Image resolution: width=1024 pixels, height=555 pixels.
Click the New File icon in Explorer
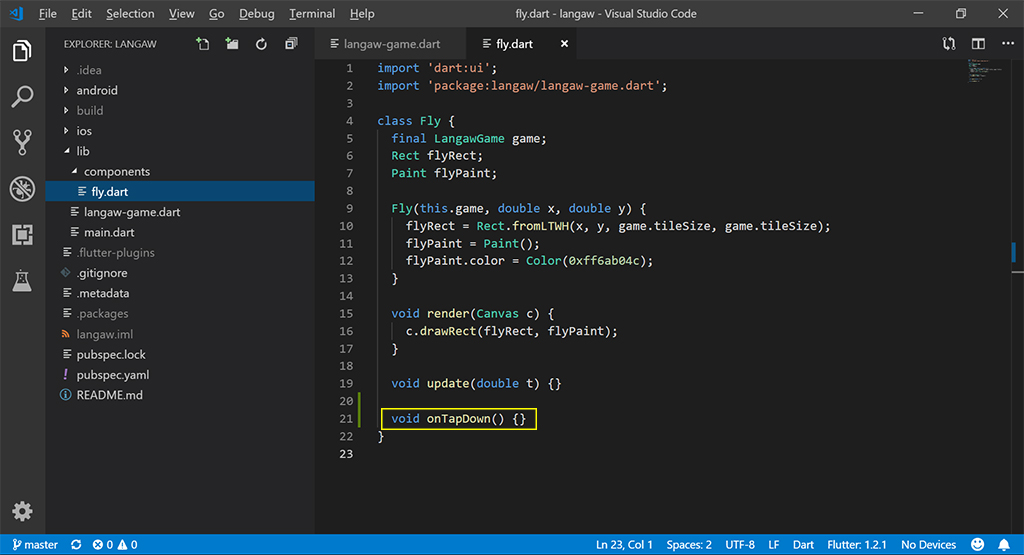[203, 44]
